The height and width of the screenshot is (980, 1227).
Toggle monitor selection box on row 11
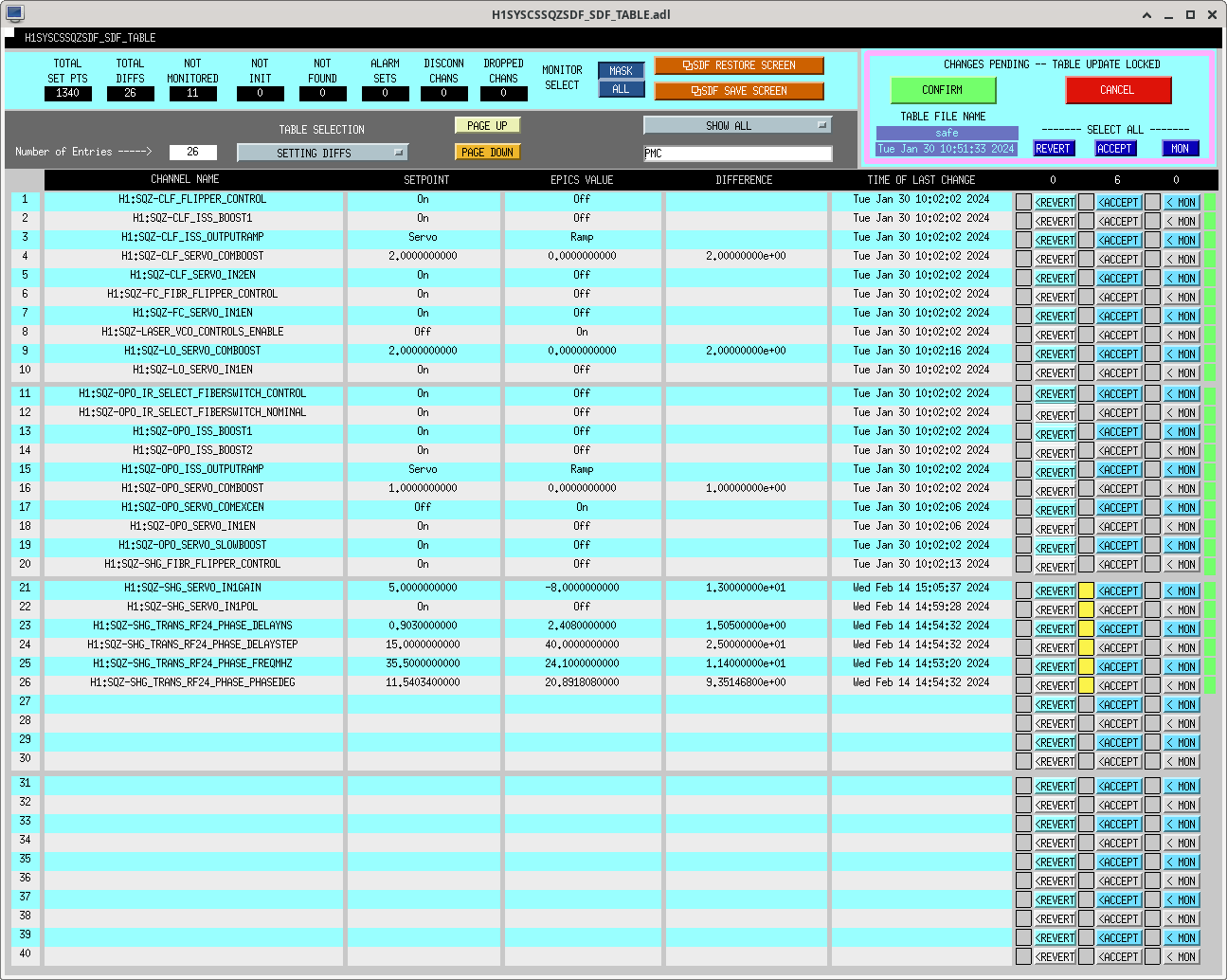click(x=1152, y=393)
